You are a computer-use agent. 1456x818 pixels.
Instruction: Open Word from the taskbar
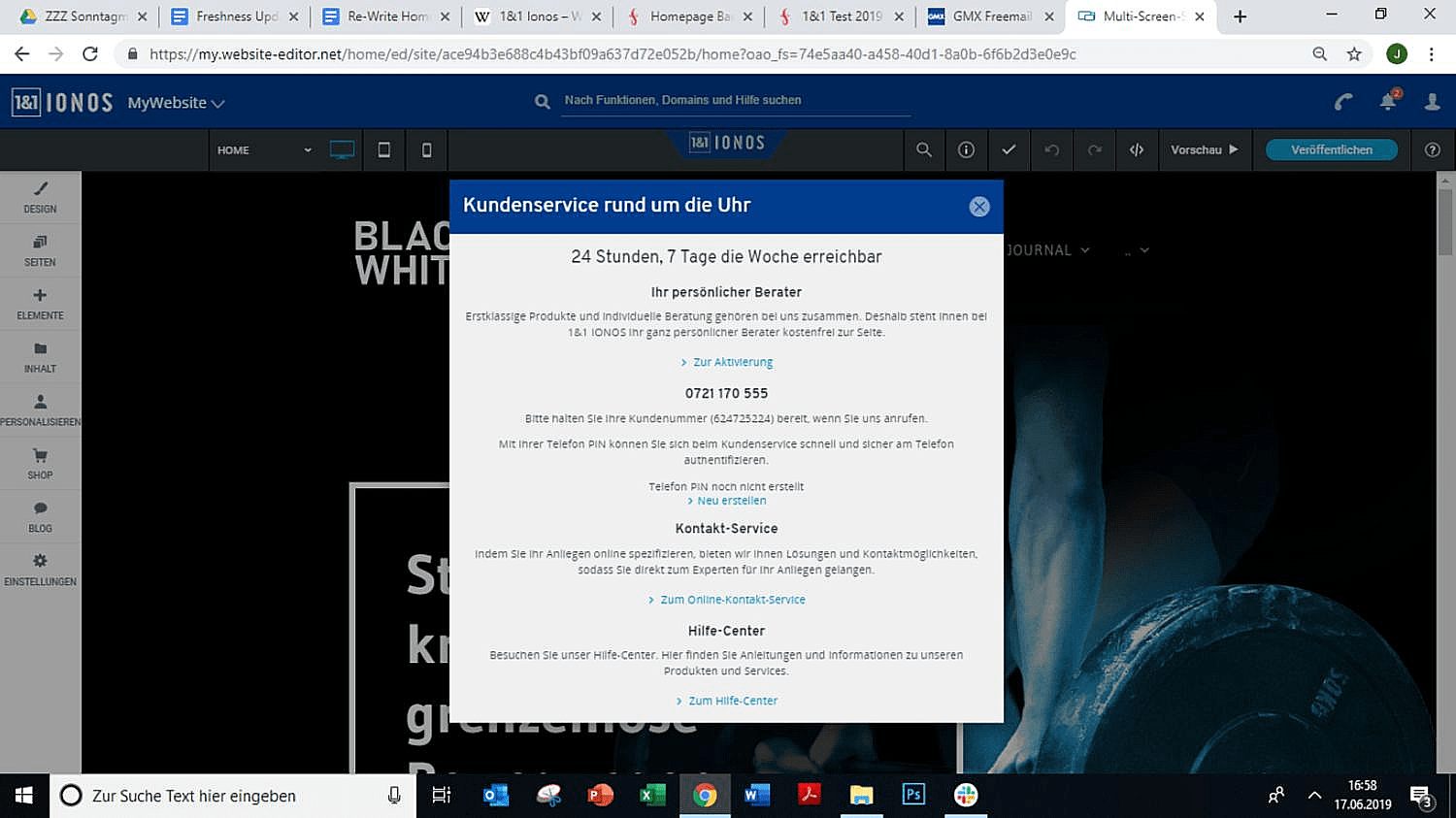757,796
